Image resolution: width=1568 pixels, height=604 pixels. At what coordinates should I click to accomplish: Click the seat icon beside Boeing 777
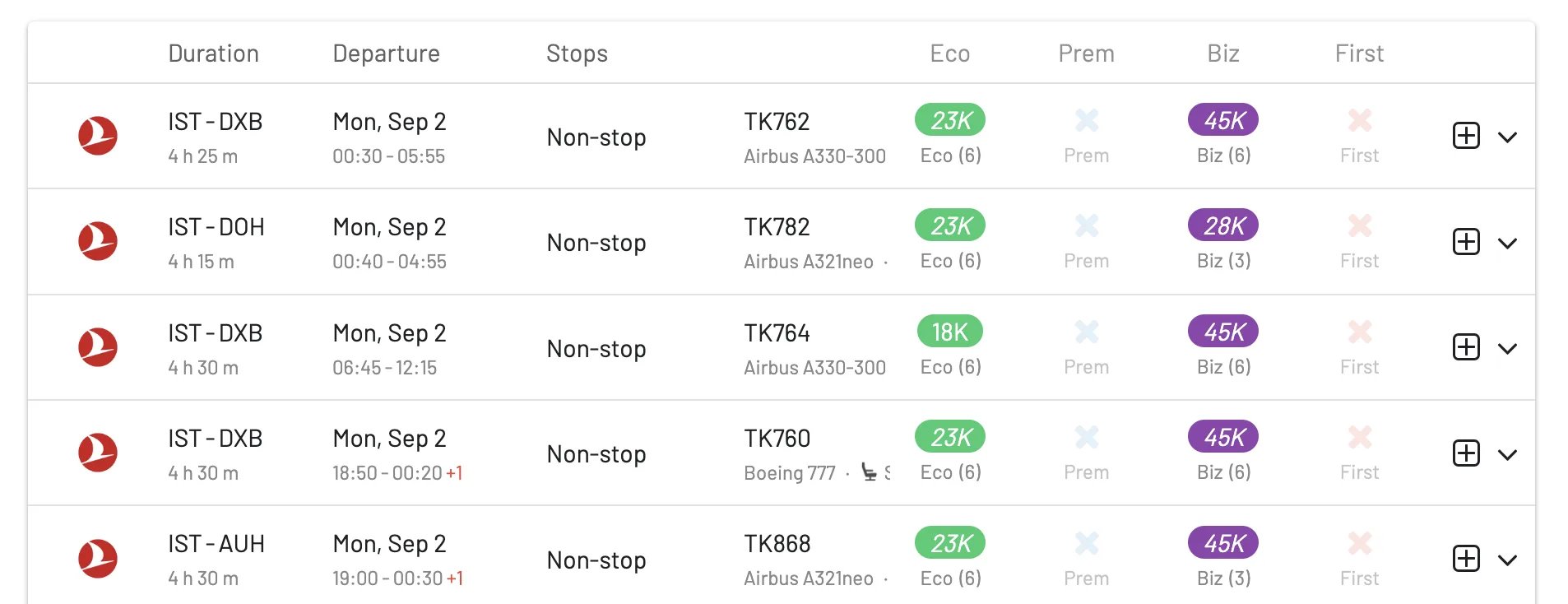click(869, 472)
